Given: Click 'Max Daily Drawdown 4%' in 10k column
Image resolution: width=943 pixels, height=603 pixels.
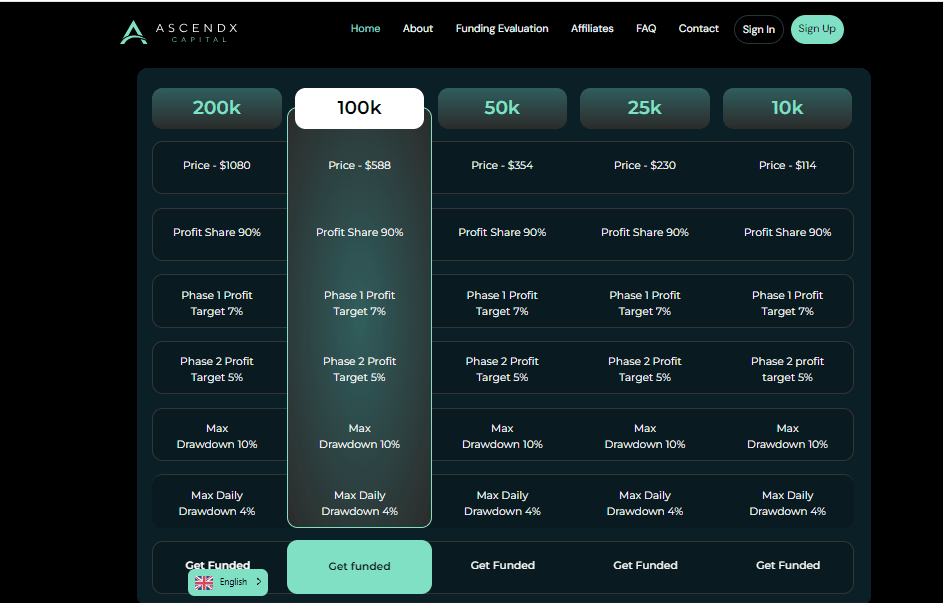Looking at the screenshot, I should pos(787,503).
